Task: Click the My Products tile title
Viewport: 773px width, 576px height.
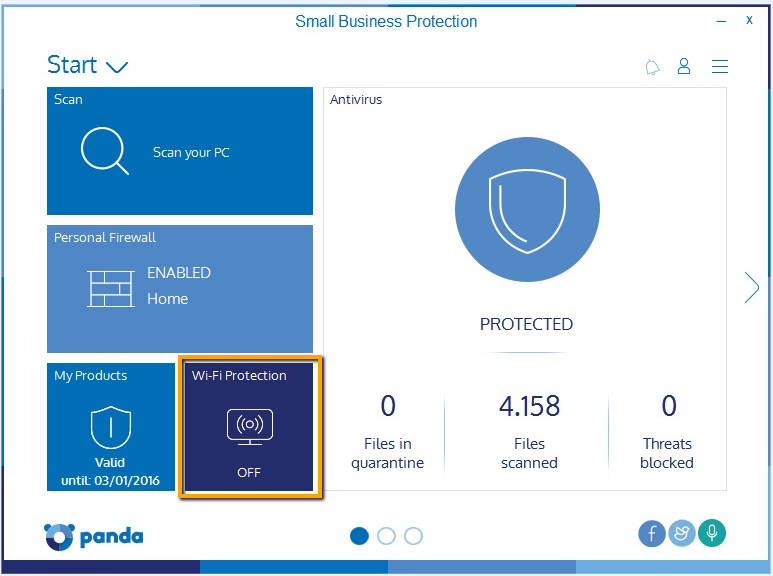Action: click(91, 376)
